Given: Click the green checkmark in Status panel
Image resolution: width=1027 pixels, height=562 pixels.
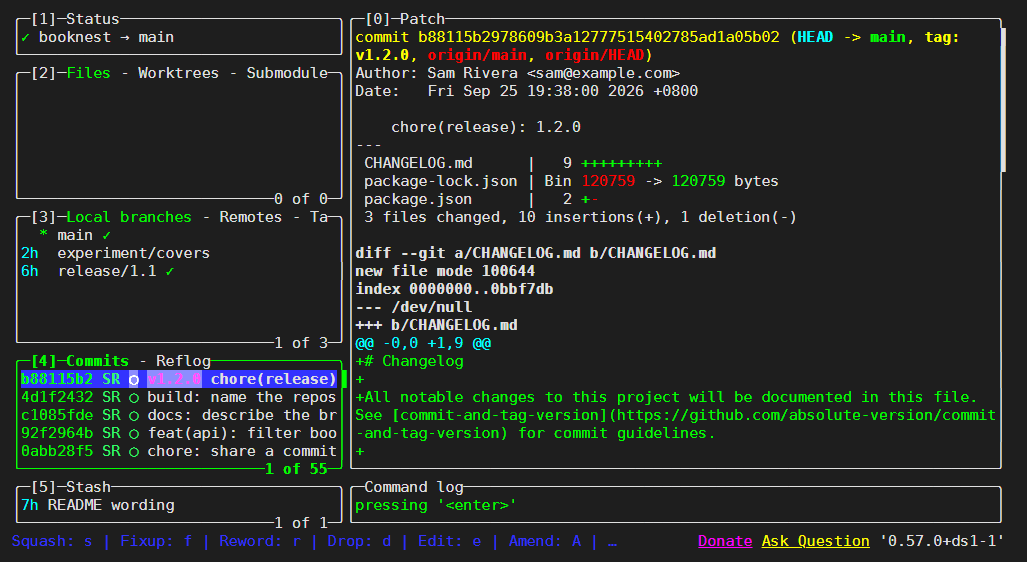Looking at the screenshot, I should pyautogui.click(x=25, y=37).
